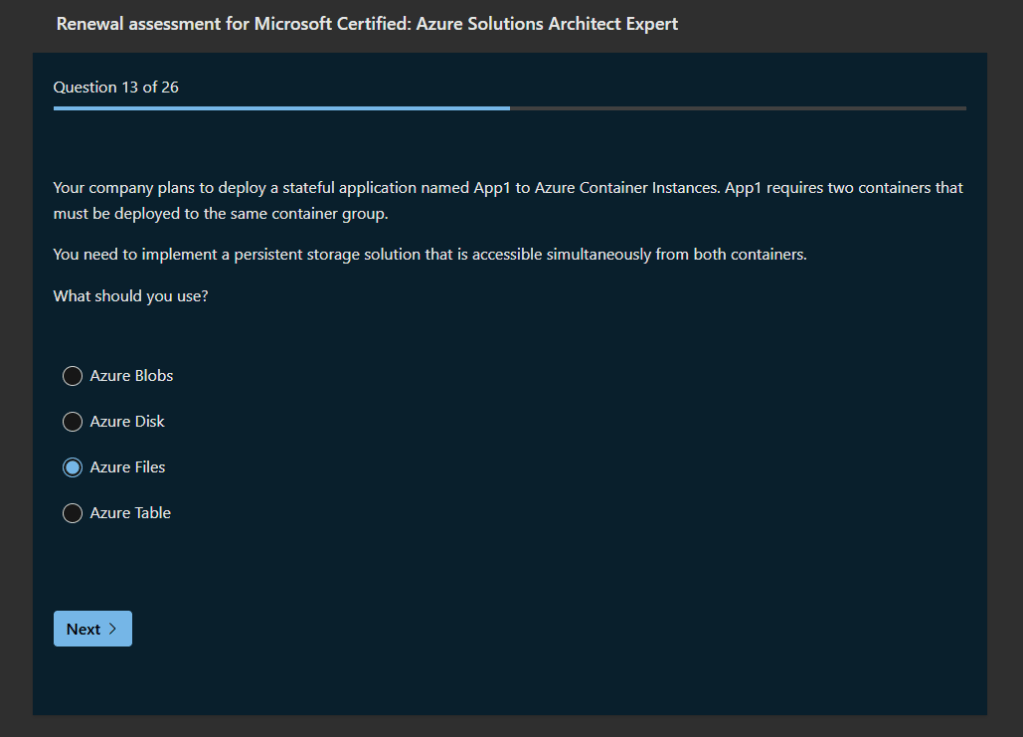This screenshot has width=1023, height=737.
Task: Select the Azure Blobs radio button
Action: coord(72,376)
